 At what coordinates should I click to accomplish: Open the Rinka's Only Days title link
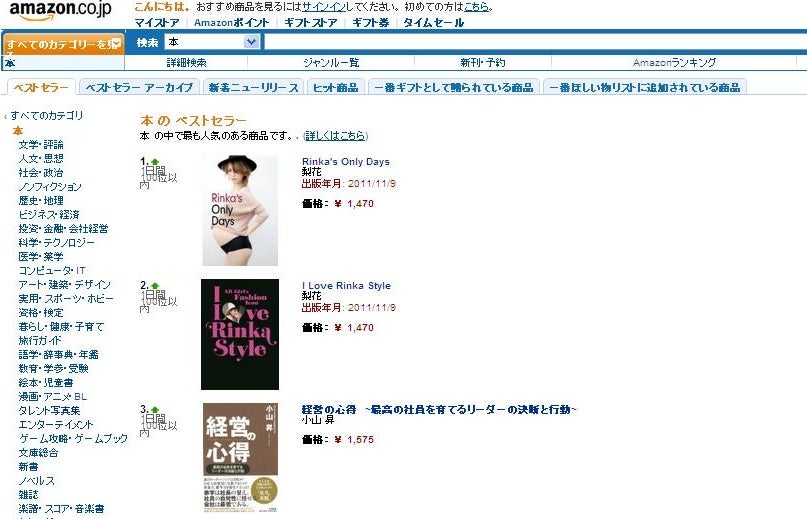coord(345,162)
